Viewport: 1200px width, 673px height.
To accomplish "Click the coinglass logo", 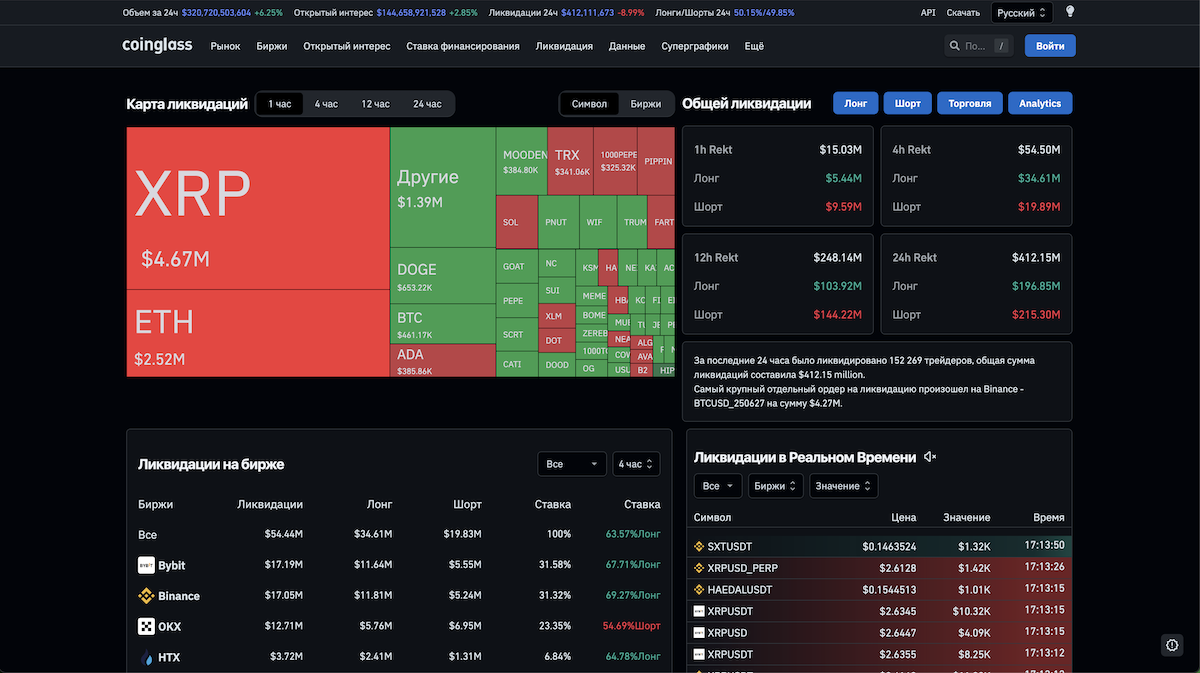I will pos(159,45).
